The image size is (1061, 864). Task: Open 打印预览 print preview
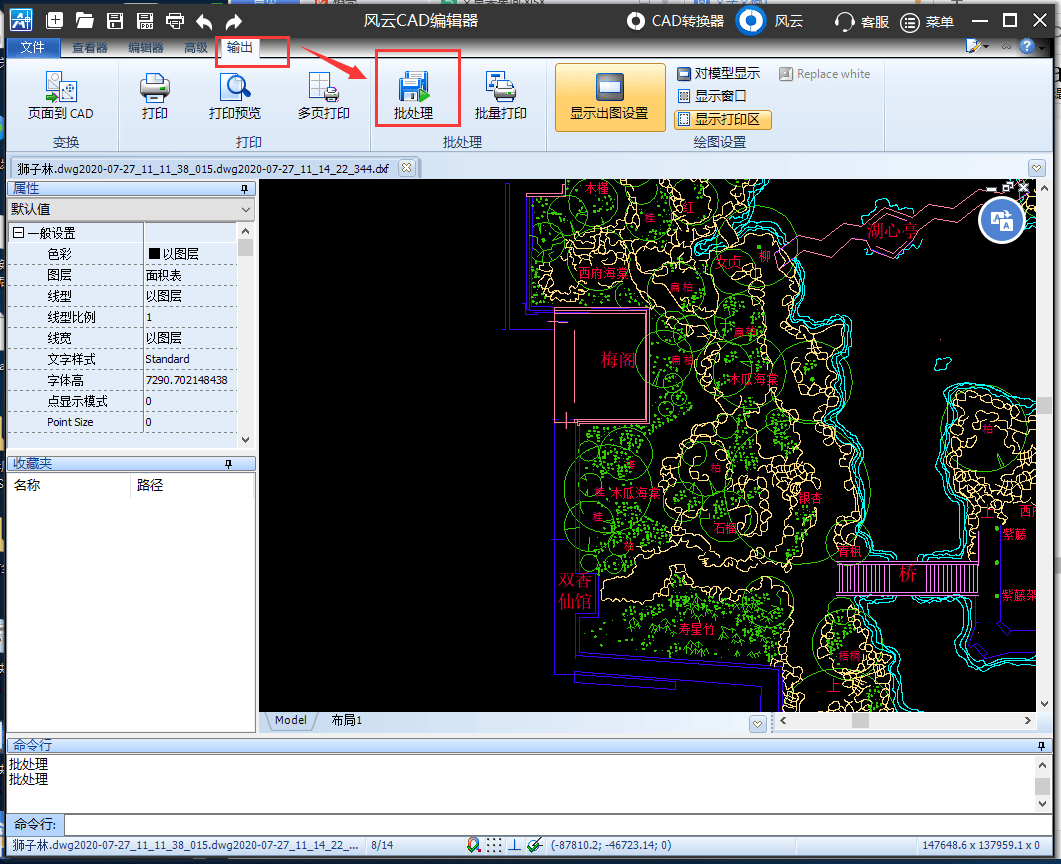click(234, 88)
